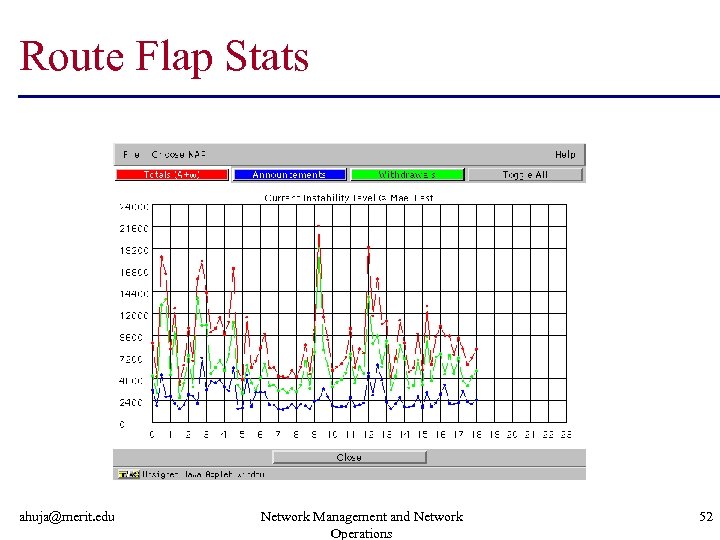
Task: Click the hour 1 x-axis label
Action: (170, 434)
